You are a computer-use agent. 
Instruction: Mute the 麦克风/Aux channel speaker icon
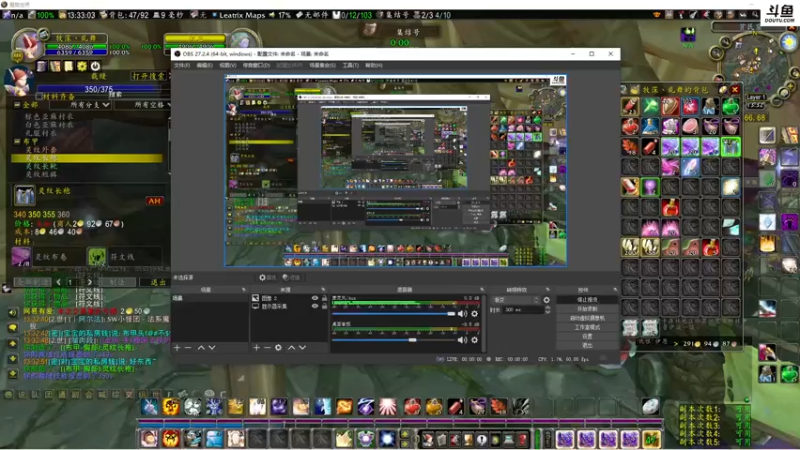point(462,314)
